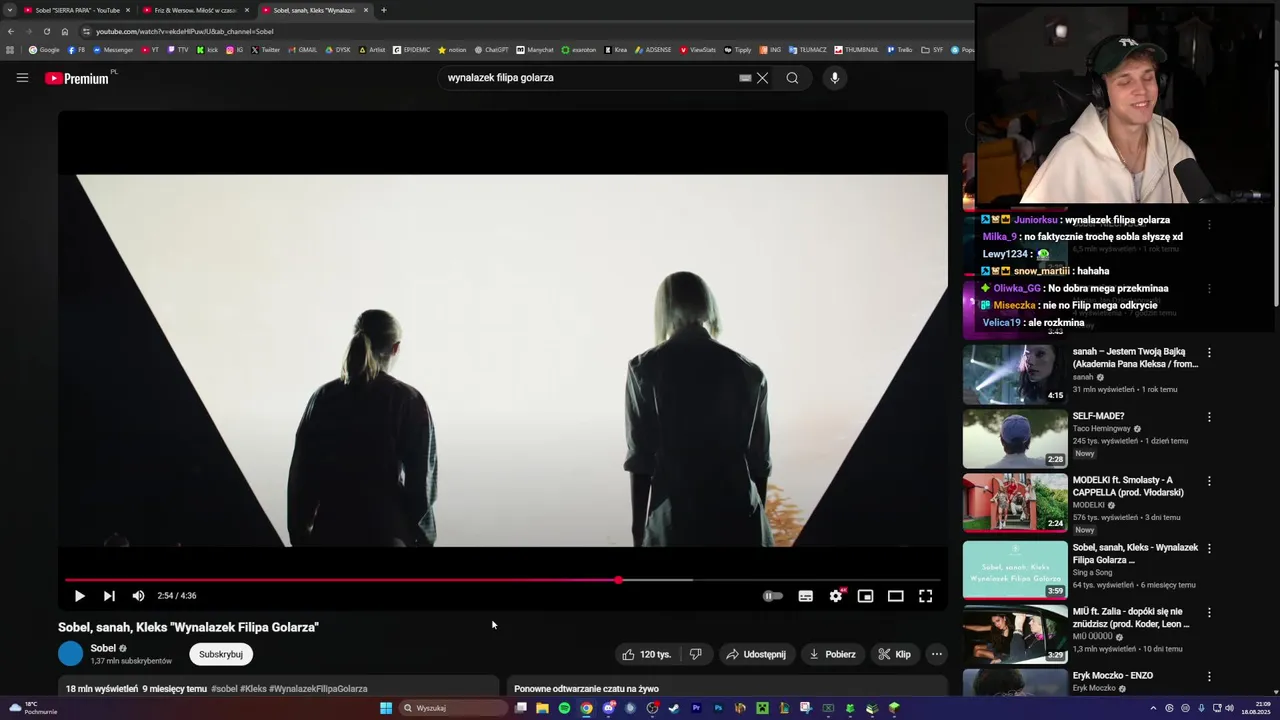Toggle subtitles/closed captions
This screenshot has height=720, width=1280.
point(805,596)
